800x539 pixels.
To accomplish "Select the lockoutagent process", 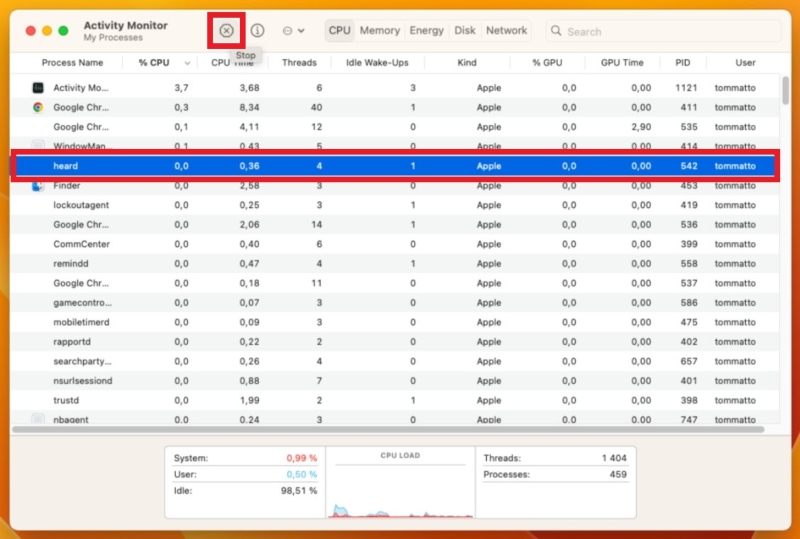I will click(x=395, y=205).
